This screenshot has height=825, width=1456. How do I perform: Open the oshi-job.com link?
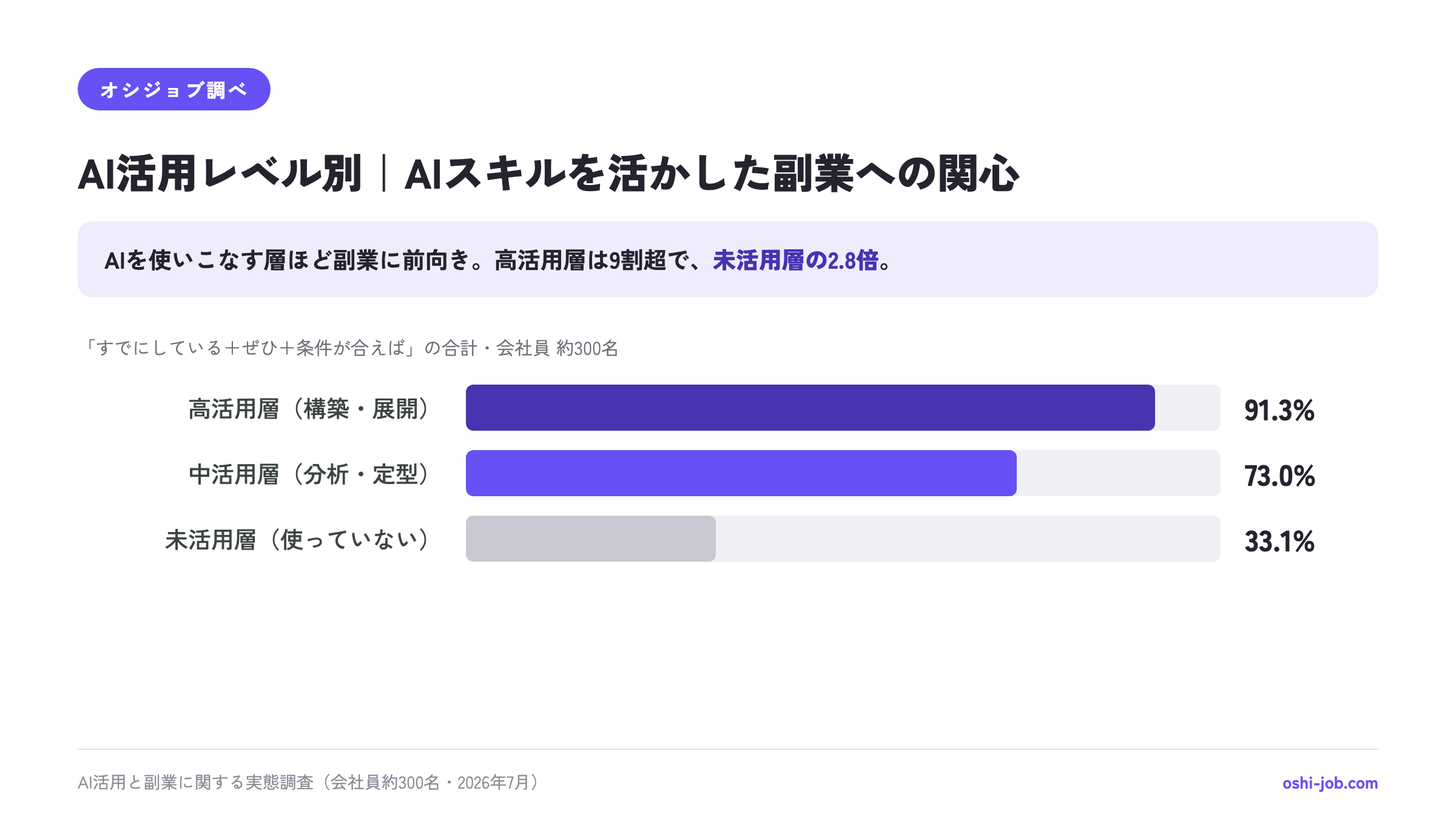[1330, 783]
